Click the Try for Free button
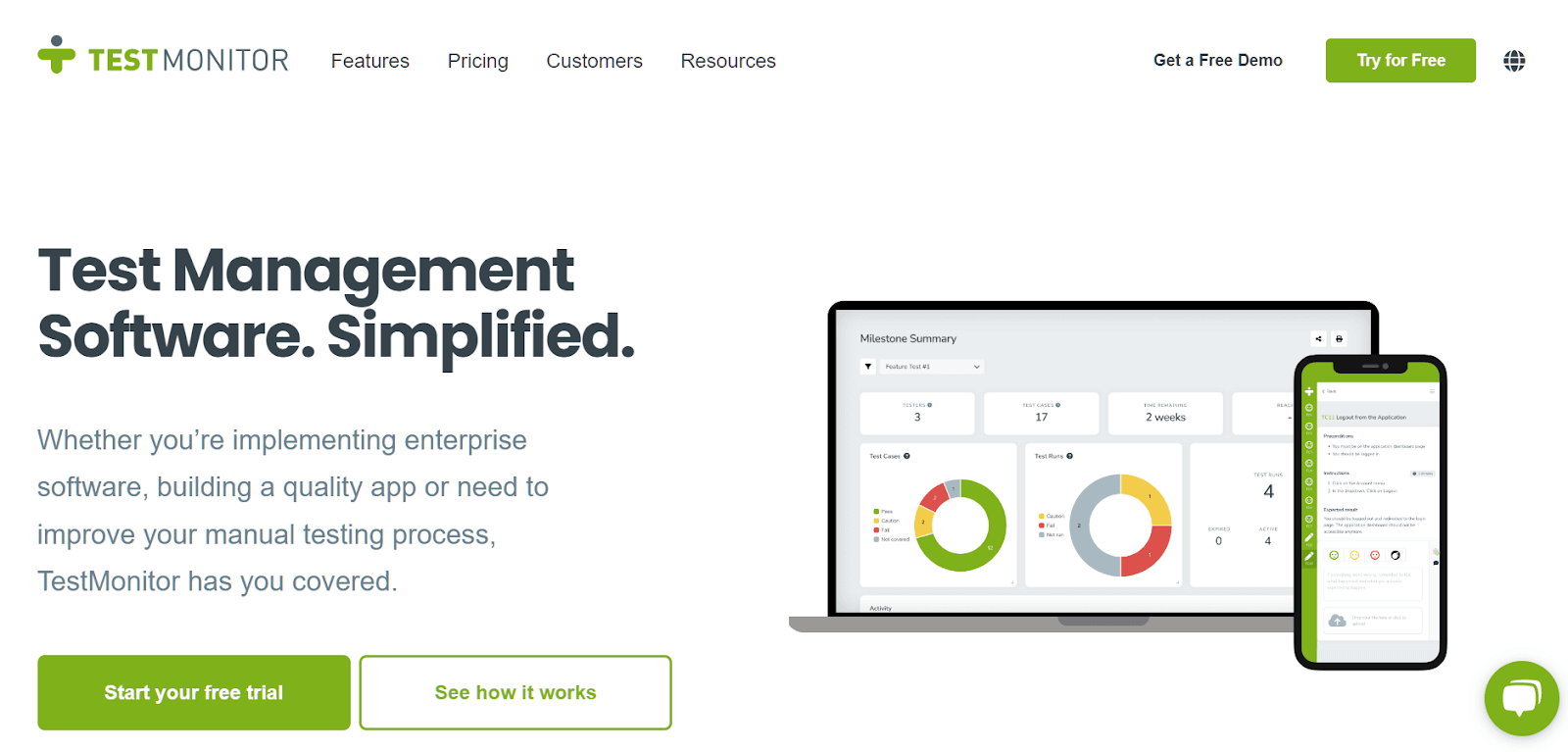The width and height of the screenshot is (1568, 752). (x=1400, y=60)
